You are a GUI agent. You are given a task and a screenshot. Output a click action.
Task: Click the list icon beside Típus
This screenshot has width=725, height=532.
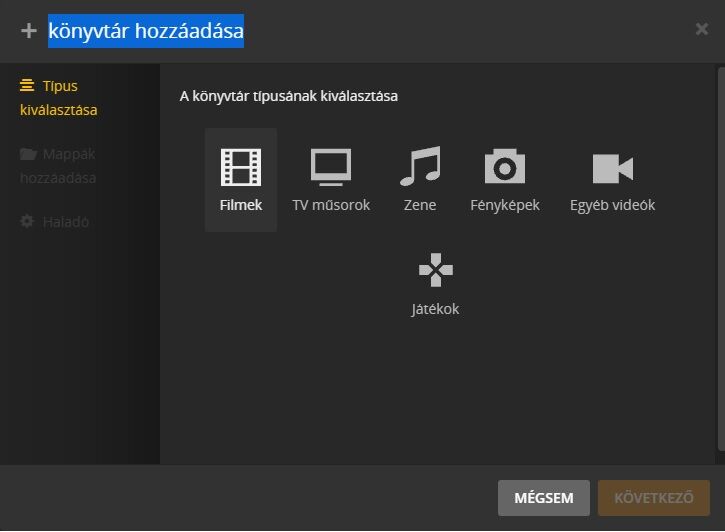(x=27, y=86)
